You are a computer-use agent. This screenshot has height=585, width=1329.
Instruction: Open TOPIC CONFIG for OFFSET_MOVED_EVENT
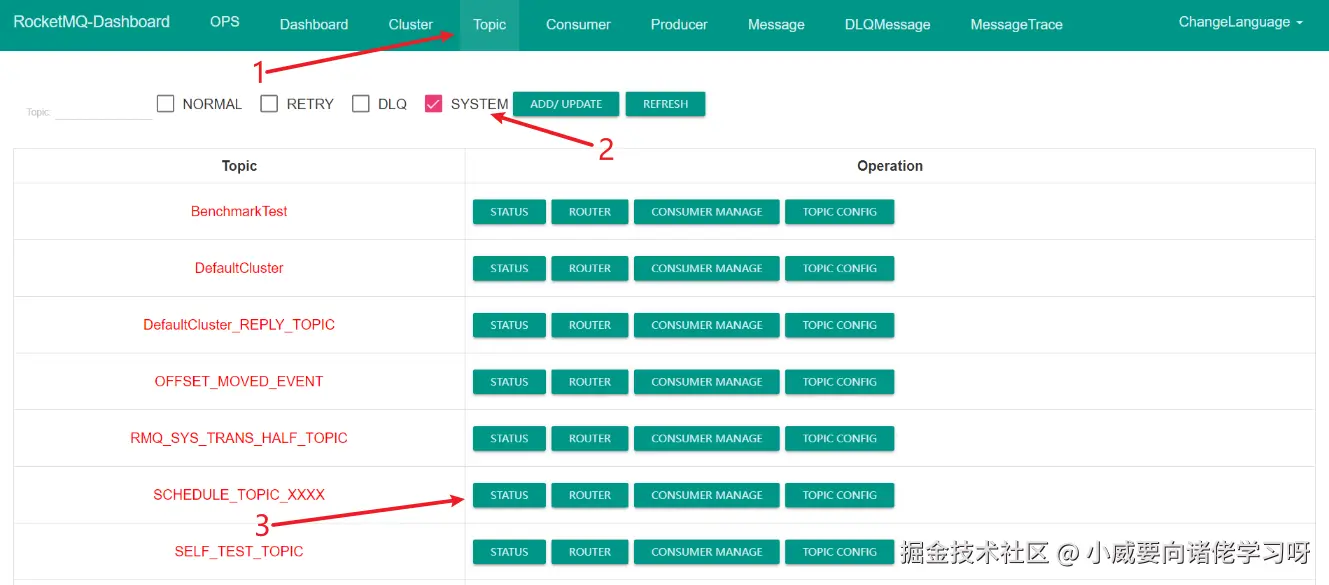tap(839, 382)
